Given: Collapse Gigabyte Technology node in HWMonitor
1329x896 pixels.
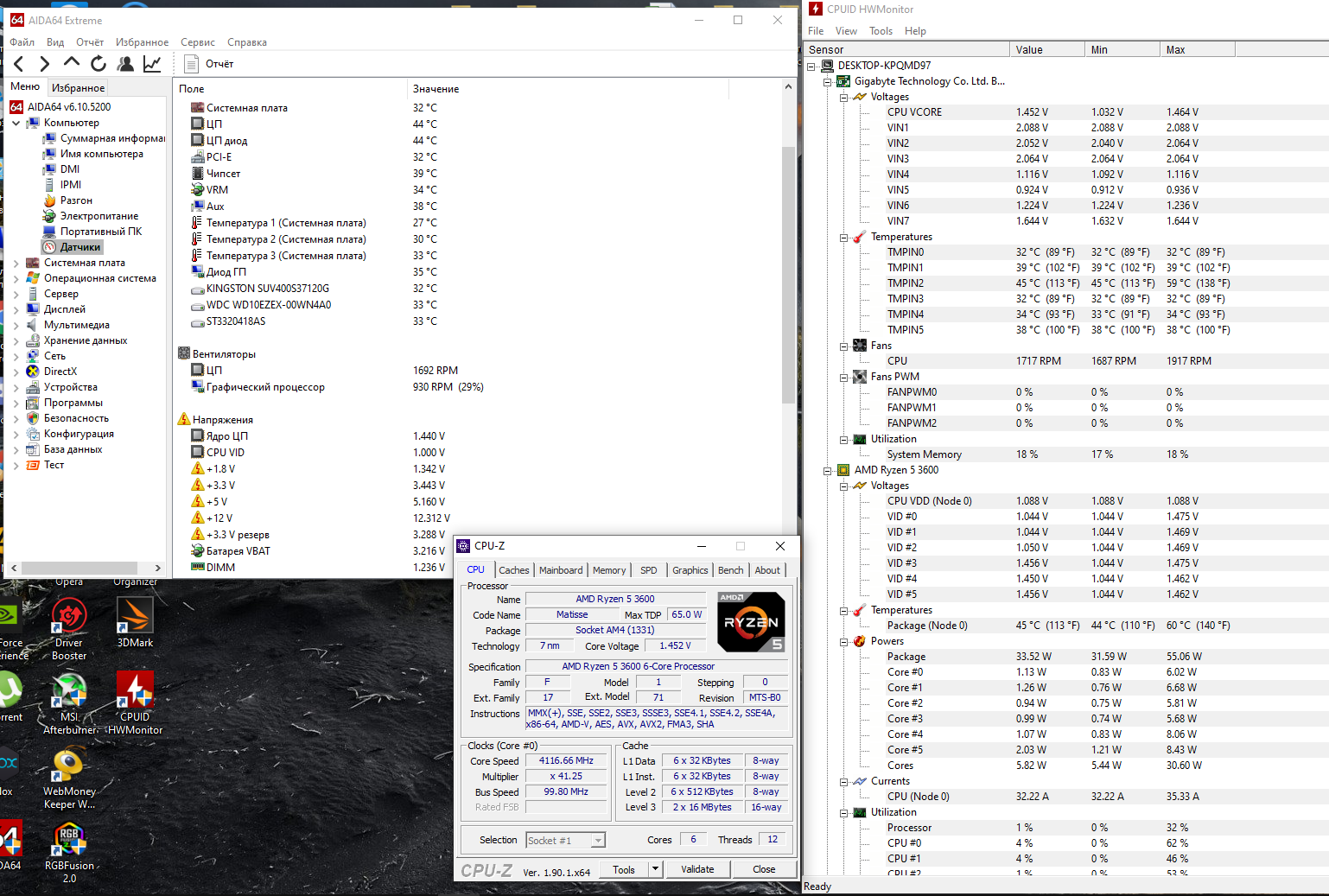Looking at the screenshot, I should tap(828, 81).
